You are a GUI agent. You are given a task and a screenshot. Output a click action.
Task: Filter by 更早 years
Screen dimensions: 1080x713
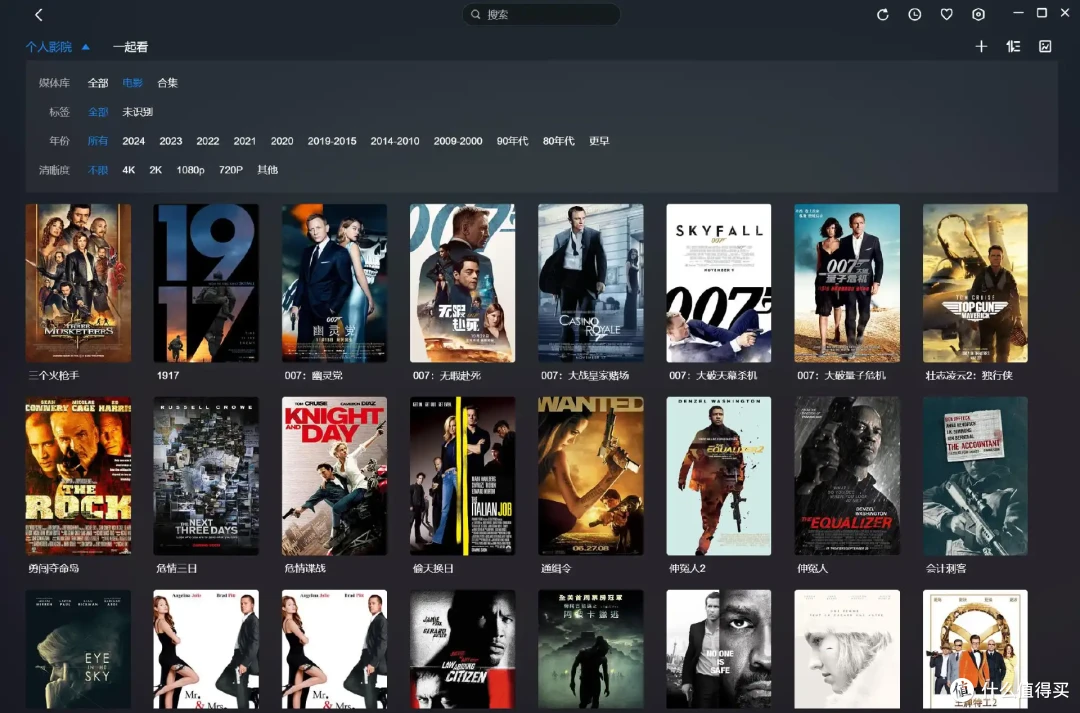599,141
